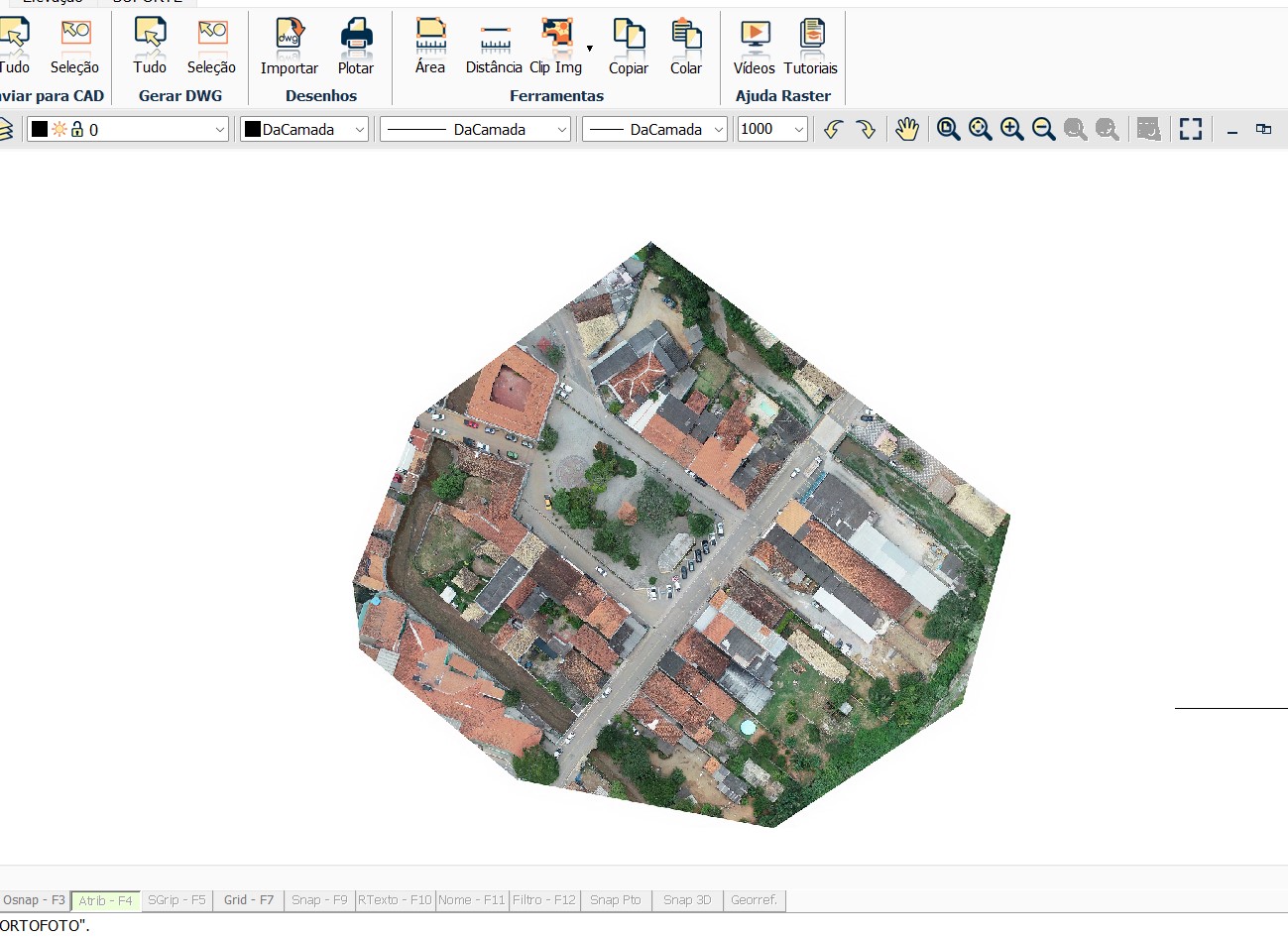The image size is (1288, 937).
Task: Toggle Osnap - F3 mode
Action: (34, 899)
